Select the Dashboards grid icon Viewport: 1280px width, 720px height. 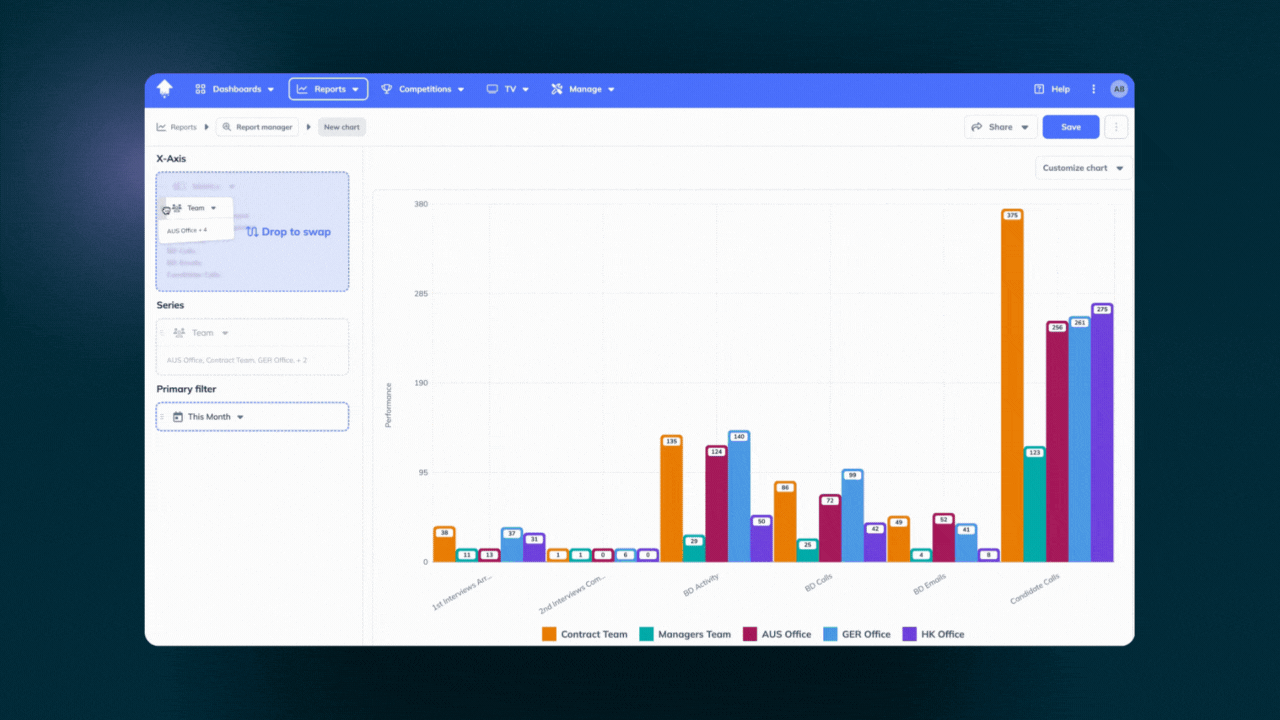point(199,88)
